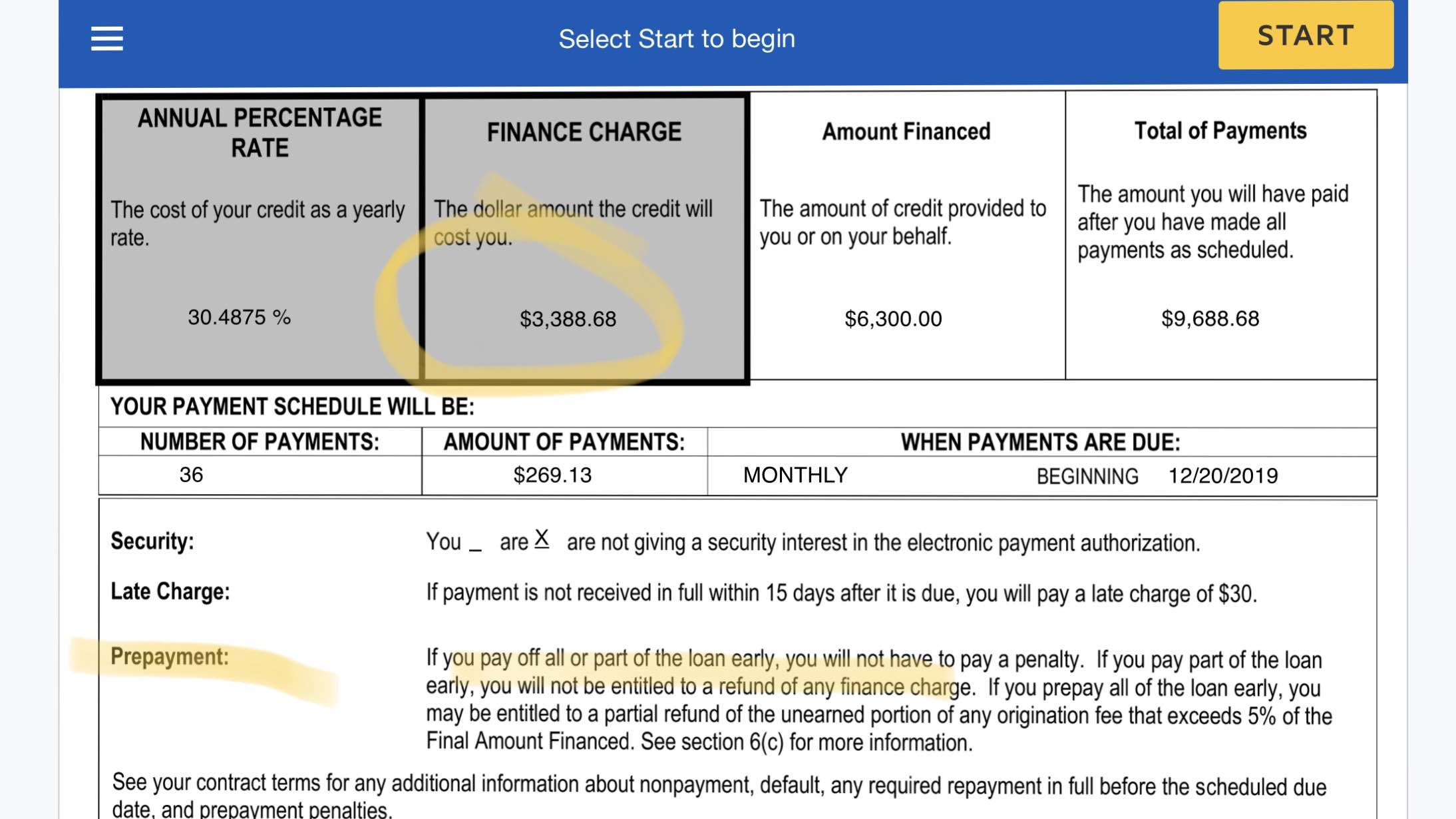The width and height of the screenshot is (1456, 819).
Task: Click the yellow START button
Action: click(x=1306, y=35)
